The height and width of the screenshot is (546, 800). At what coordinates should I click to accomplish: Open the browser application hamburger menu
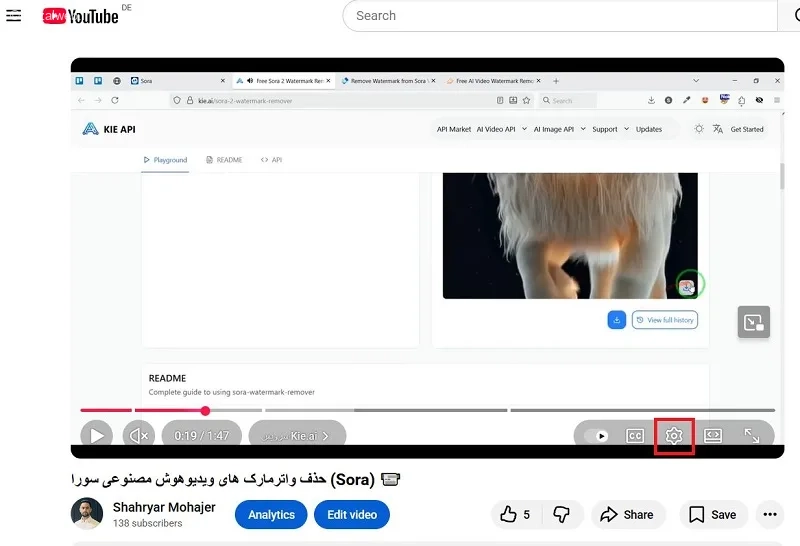777,101
